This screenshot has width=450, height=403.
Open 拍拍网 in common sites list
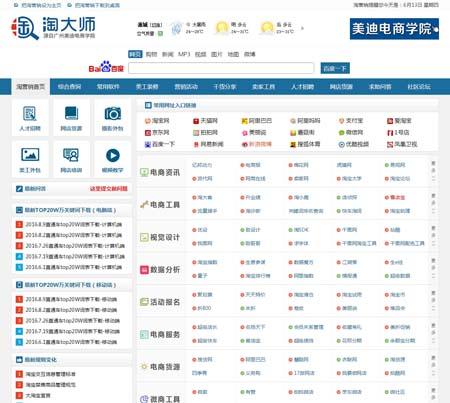point(205,132)
